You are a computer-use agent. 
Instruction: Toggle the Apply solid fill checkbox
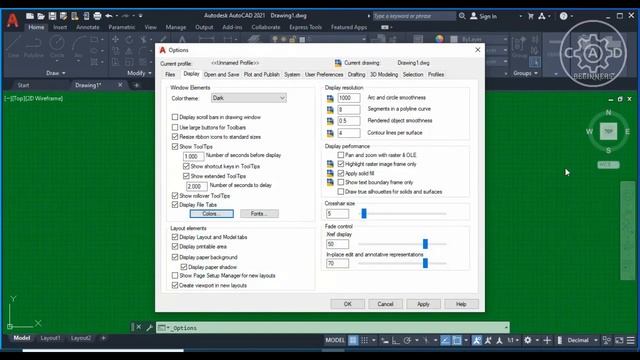(341, 173)
